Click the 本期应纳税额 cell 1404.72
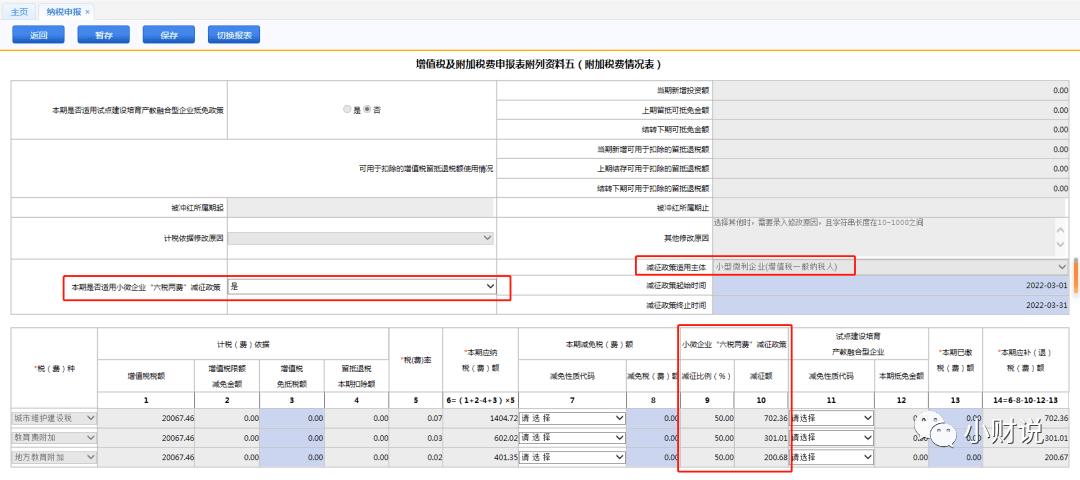 pyautogui.click(x=480, y=418)
